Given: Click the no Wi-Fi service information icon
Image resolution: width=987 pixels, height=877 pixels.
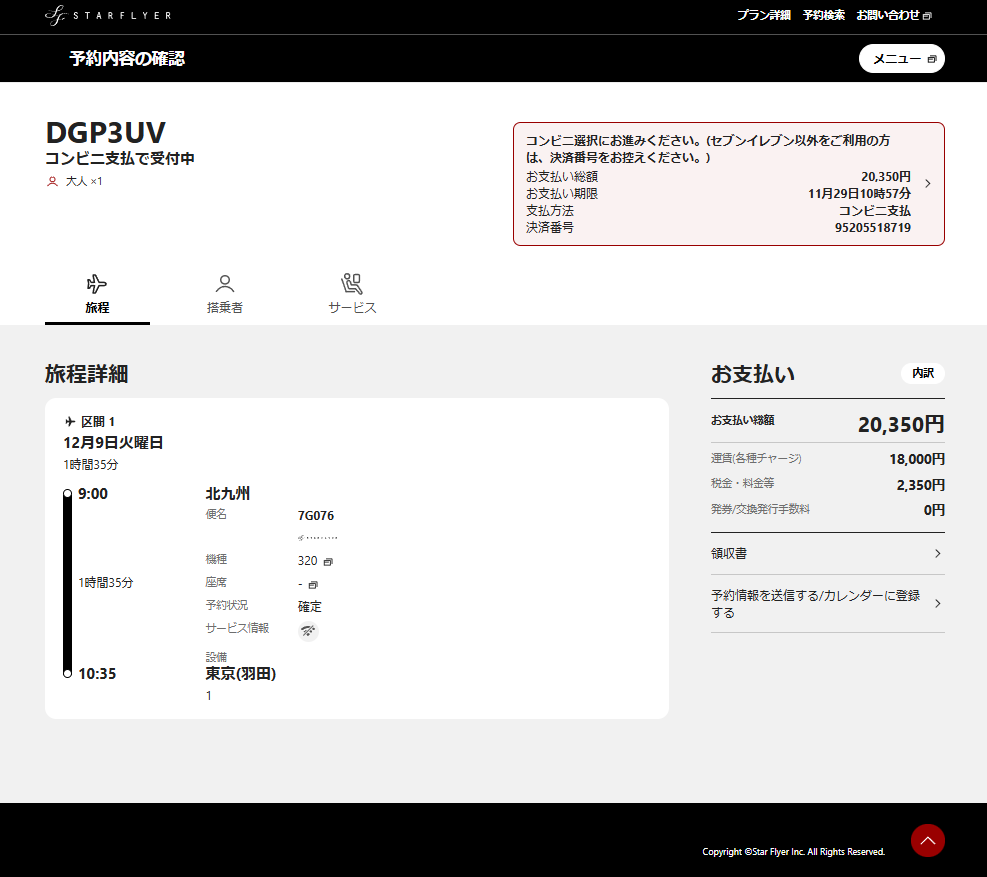Looking at the screenshot, I should pyautogui.click(x=309, y=630).
